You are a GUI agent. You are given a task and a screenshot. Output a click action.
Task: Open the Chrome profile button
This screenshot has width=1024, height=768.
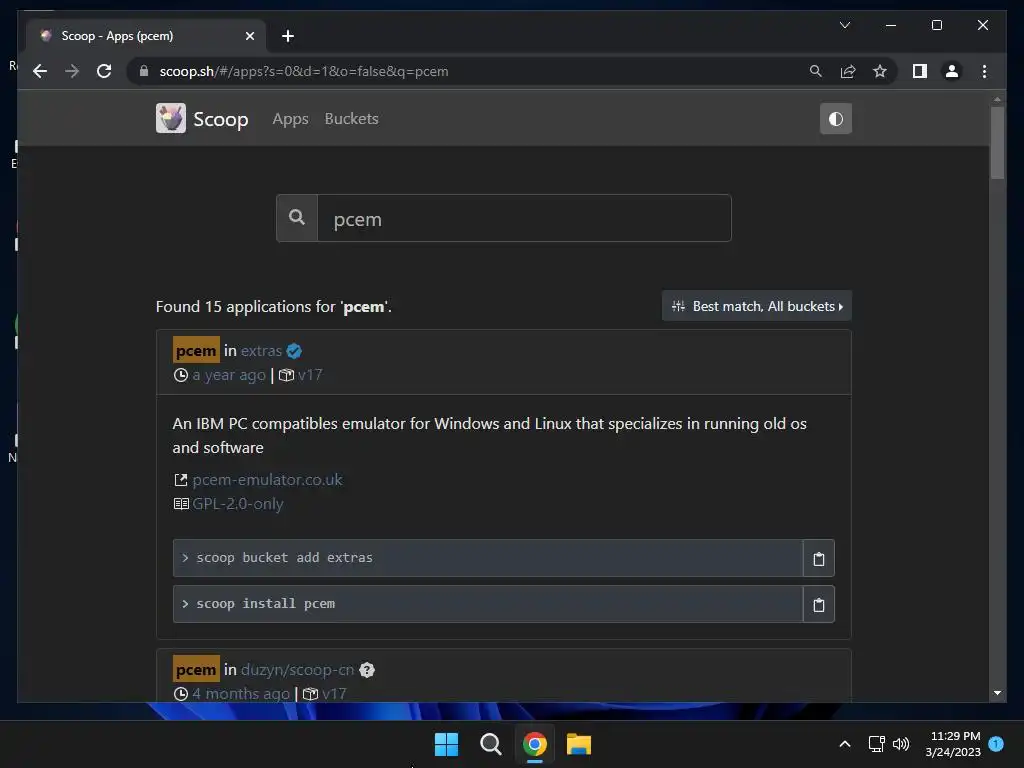click(x=952, y=71)
